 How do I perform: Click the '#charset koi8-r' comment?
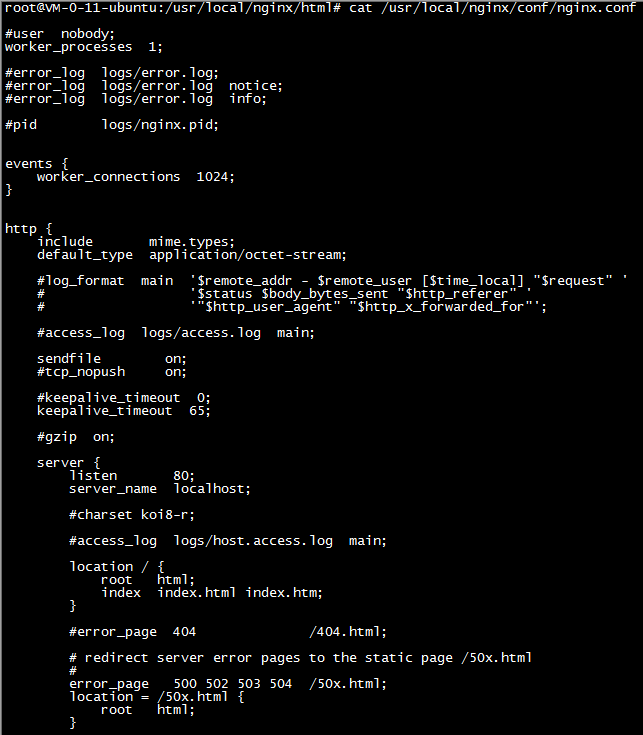point(132,515)
